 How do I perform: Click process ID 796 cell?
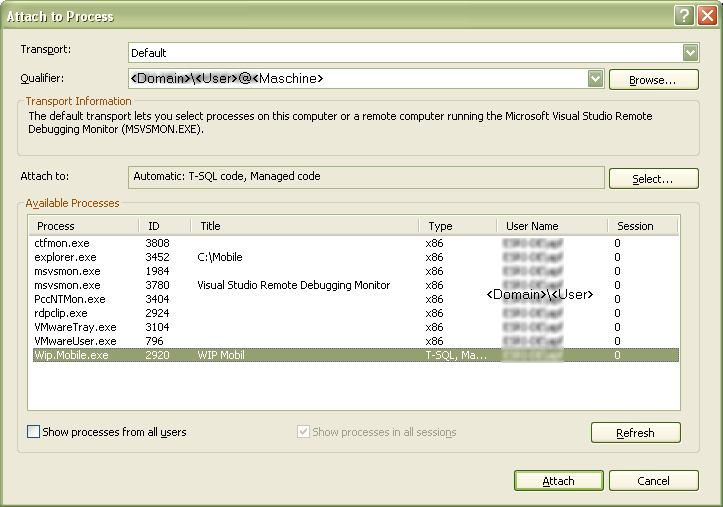[x=154, y=341]
